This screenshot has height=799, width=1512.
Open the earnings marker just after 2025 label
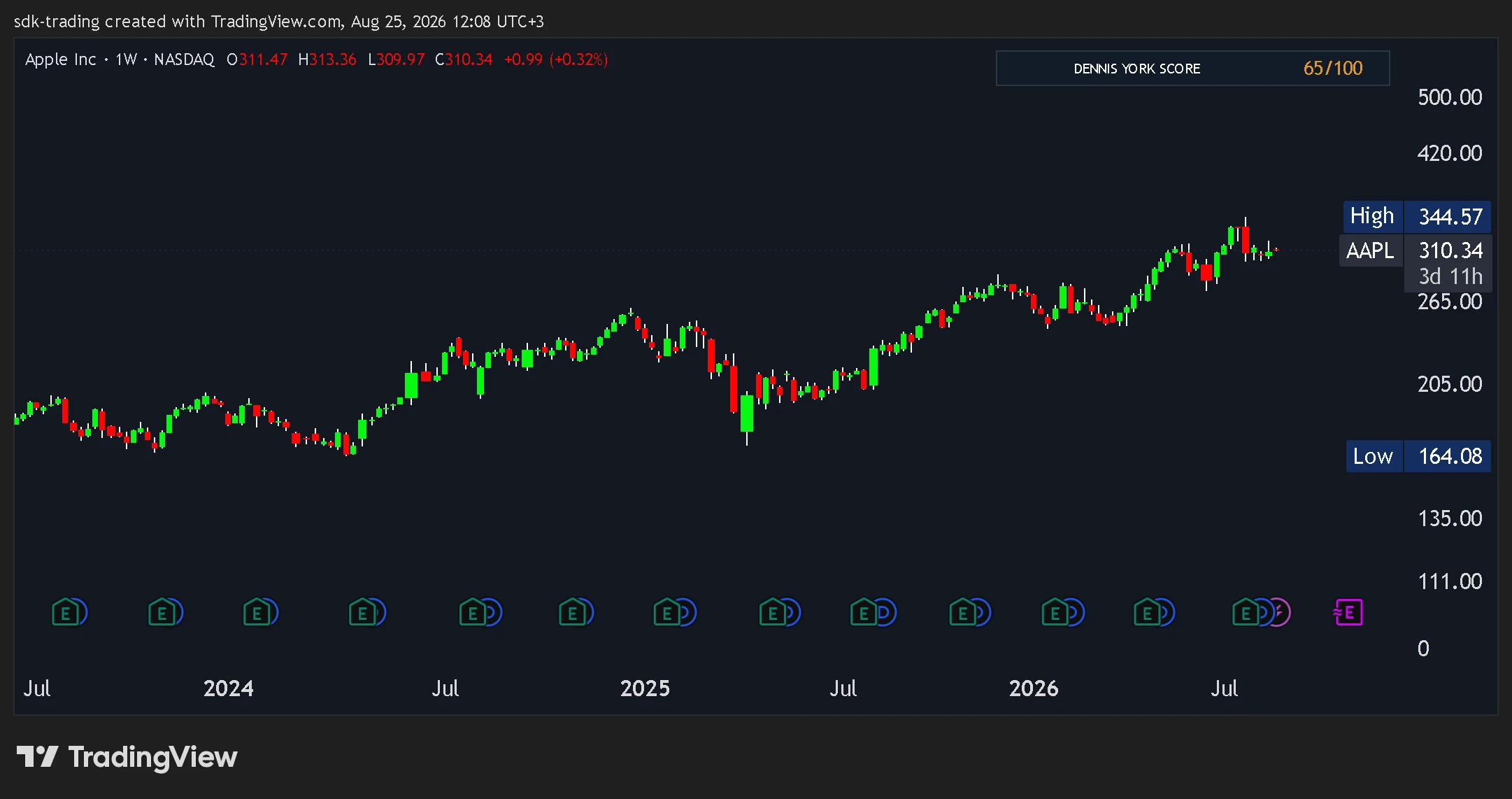click(666, 613)
